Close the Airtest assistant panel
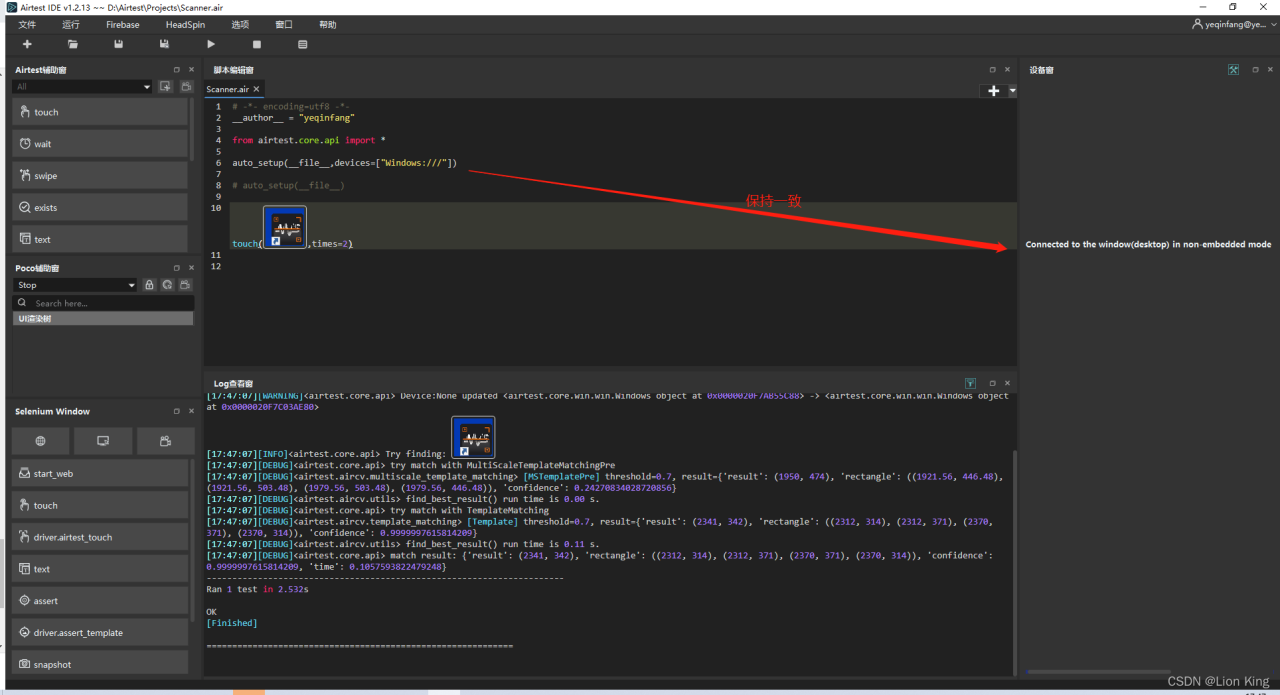The width and height of the screenshot is (1280, 695). (191, 70)
